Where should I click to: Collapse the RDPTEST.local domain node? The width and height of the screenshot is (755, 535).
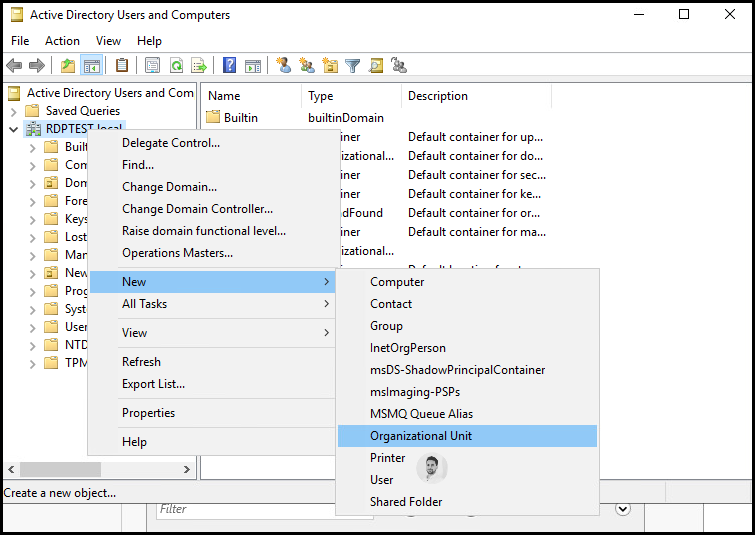[x=13, y=129]
